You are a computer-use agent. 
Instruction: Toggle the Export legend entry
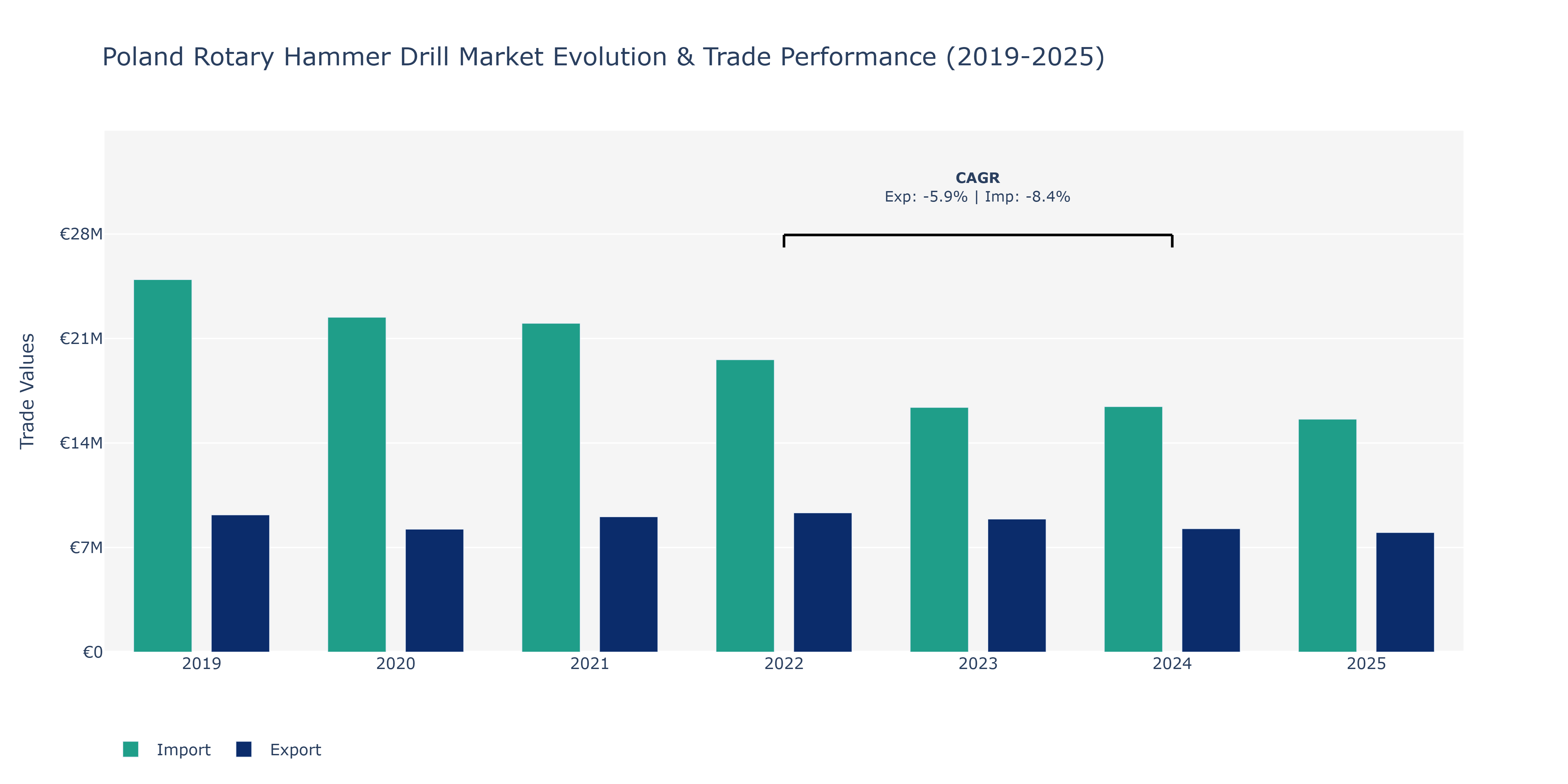[x=279, y=749]
